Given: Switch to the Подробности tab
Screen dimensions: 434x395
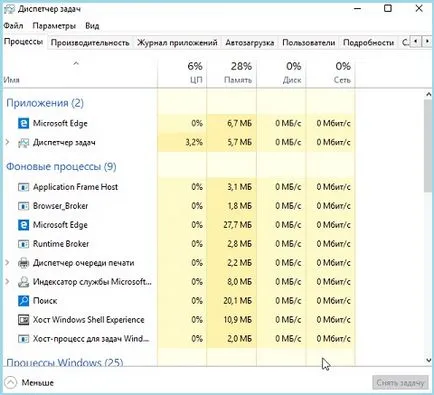Looking at the screenshot, I should [x=368, y=43].
